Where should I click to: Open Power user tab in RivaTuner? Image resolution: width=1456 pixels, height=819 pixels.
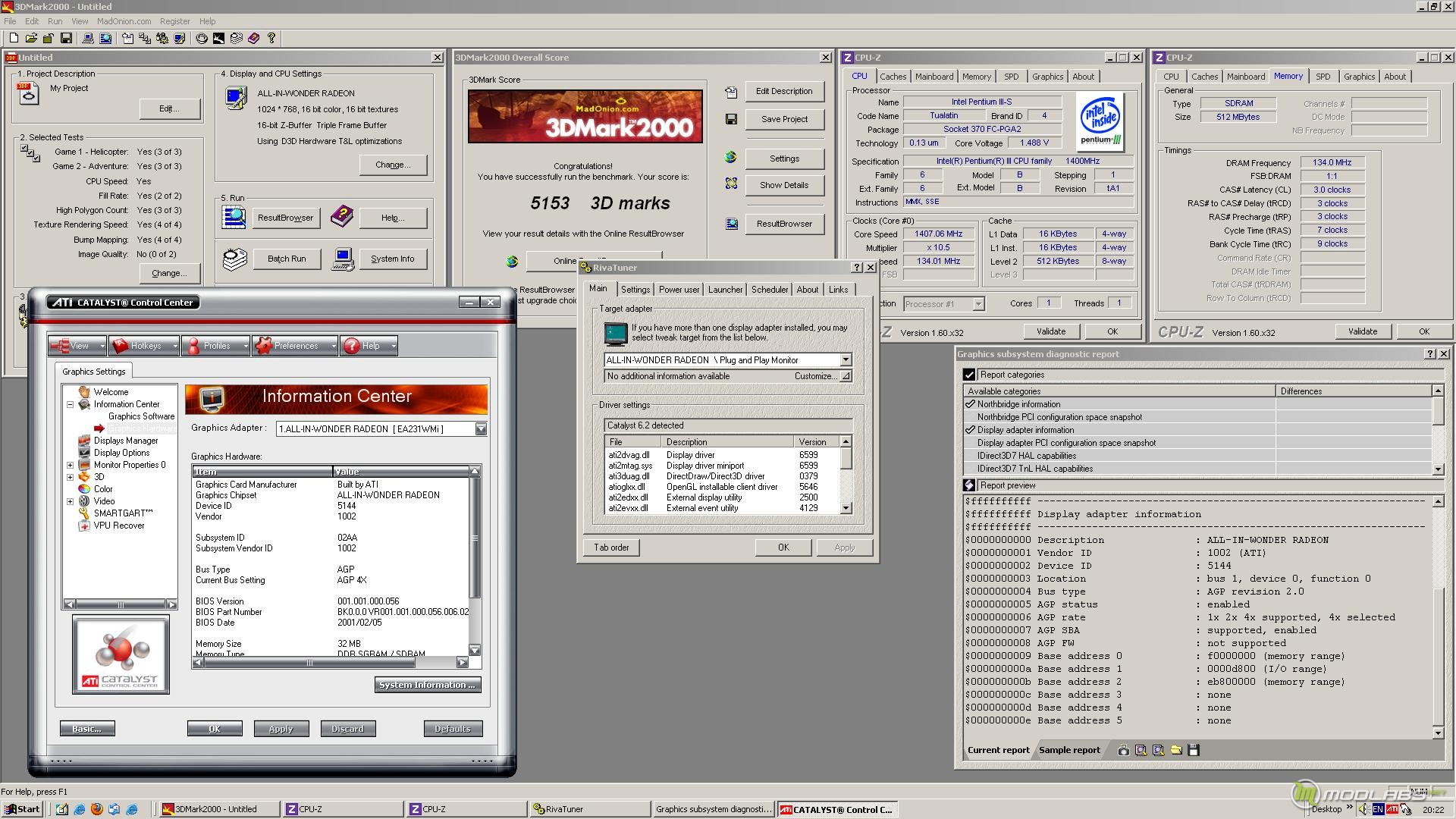pos(679,290)
